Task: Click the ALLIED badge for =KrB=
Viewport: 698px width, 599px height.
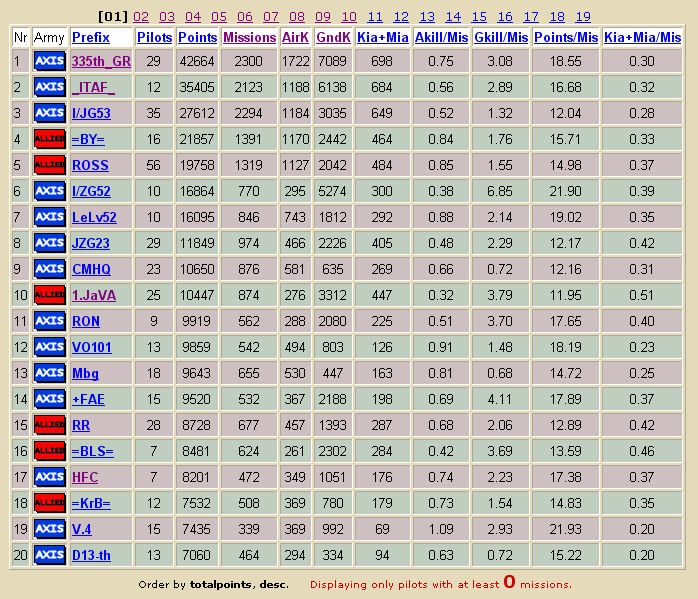Action: 50,503
